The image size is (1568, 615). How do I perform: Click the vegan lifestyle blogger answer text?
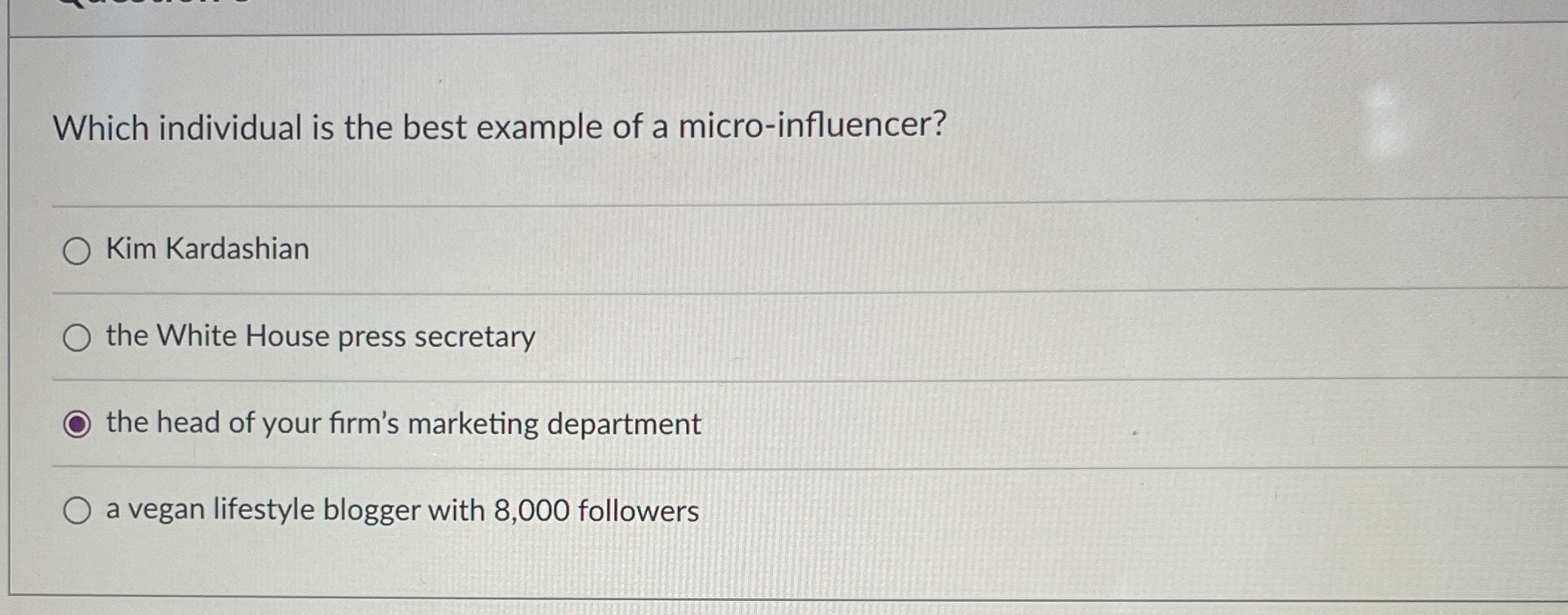pyautogui.click(x=402, y=508)
